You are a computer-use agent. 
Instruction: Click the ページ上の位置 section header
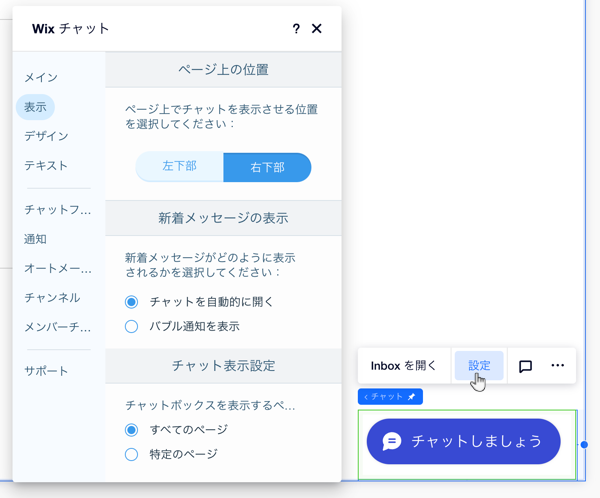pyautogui.click(x=223, y=70)
